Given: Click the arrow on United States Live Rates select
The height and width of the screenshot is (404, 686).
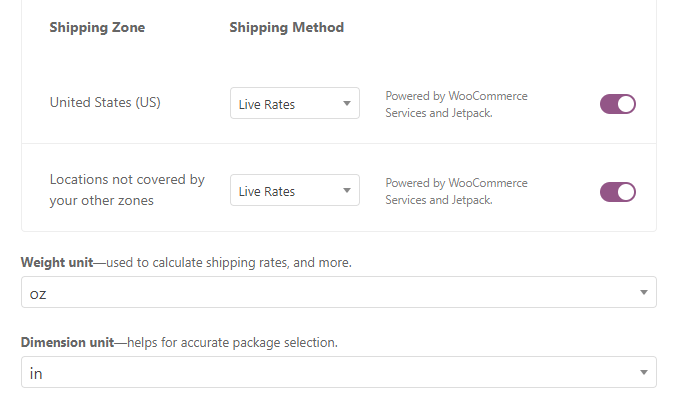Looking at the screenshot, I should click(346, 103).
